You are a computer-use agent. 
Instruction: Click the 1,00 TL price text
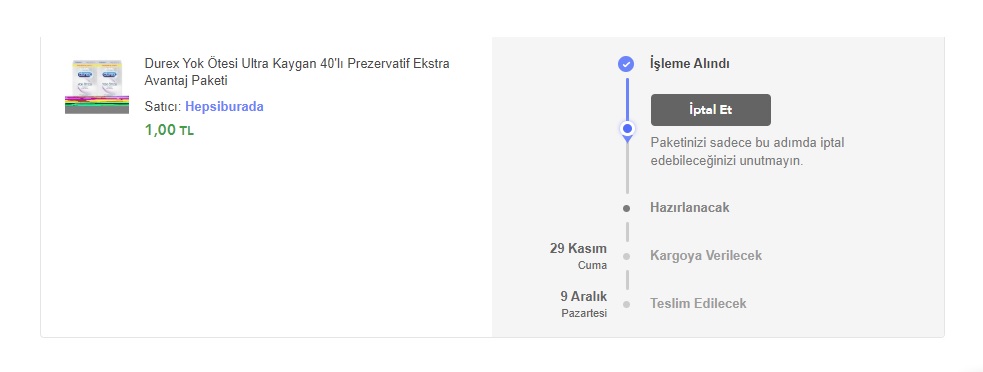169,130
